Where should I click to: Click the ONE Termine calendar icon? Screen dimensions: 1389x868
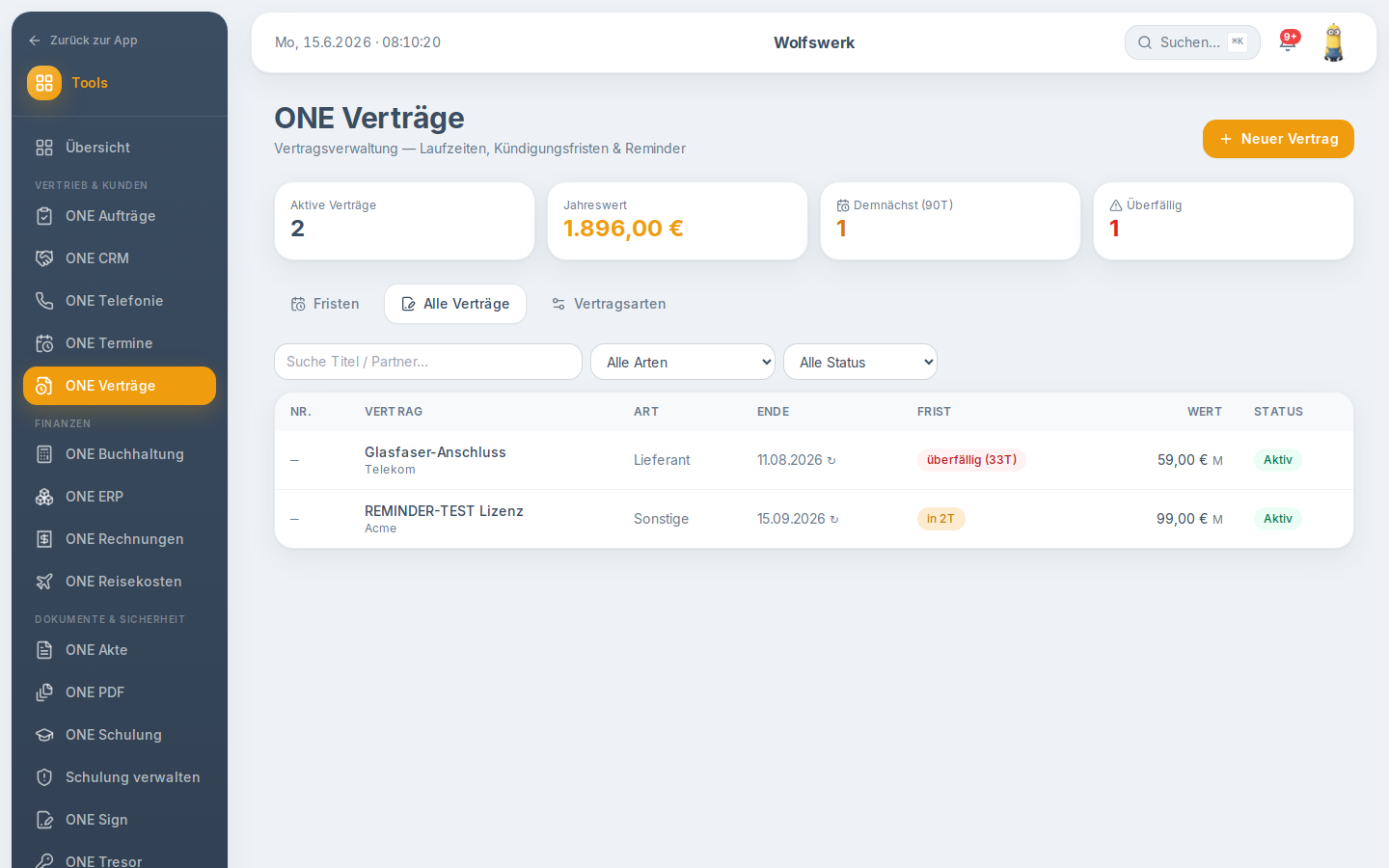pyautogui.click(x=44, y=343)
